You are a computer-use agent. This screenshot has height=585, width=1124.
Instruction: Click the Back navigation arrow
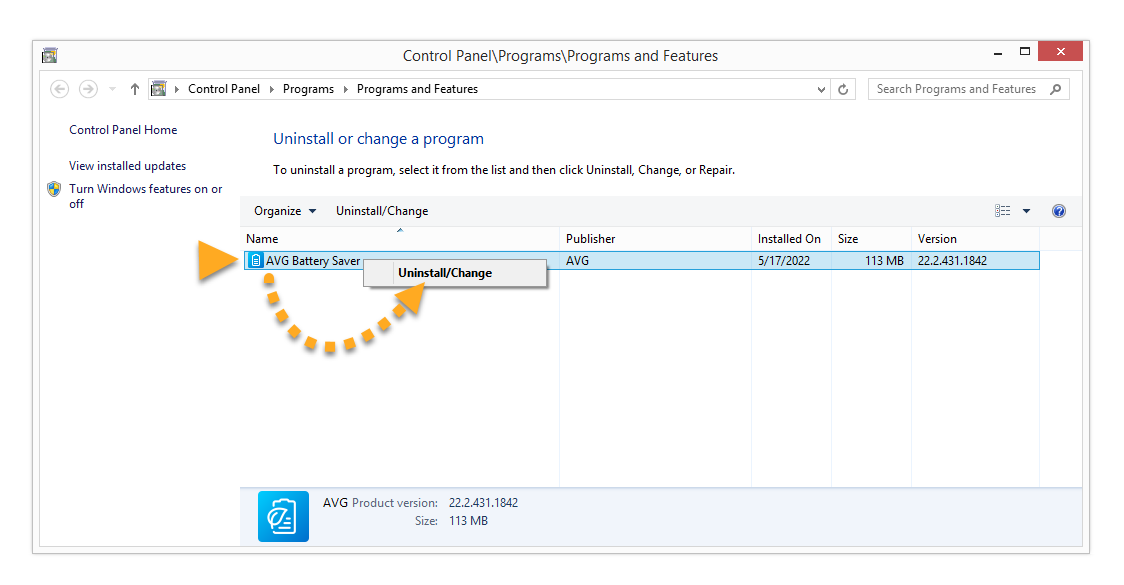60,89
